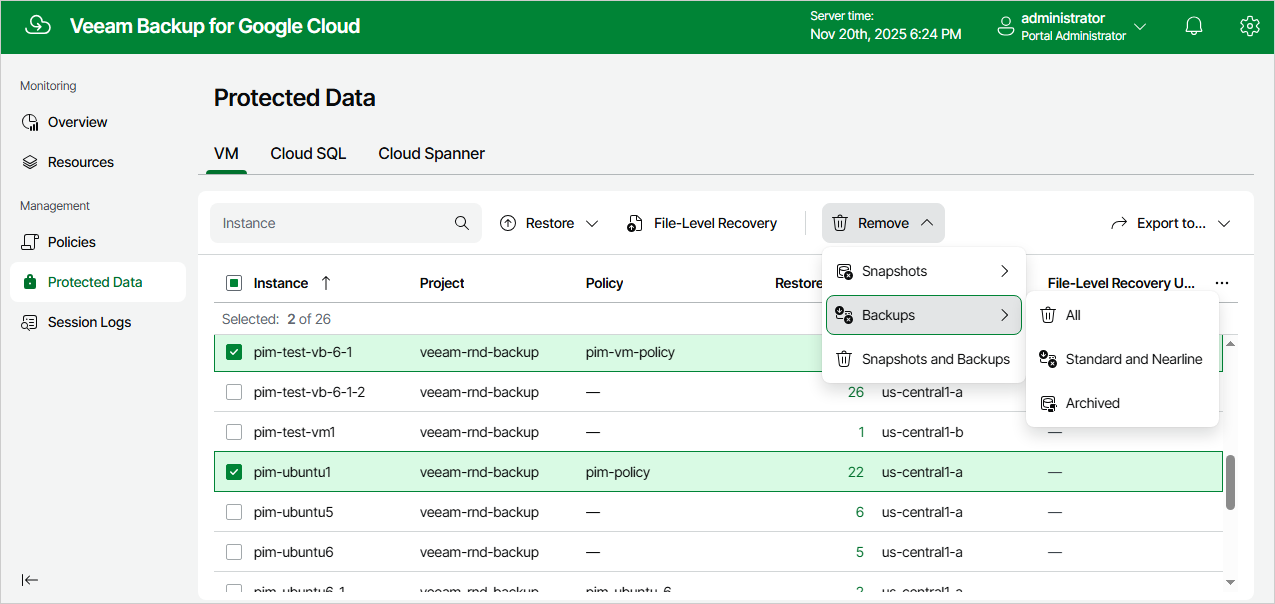Click the Archived backups icon
1275x604 pixels.
[1048, 403]
